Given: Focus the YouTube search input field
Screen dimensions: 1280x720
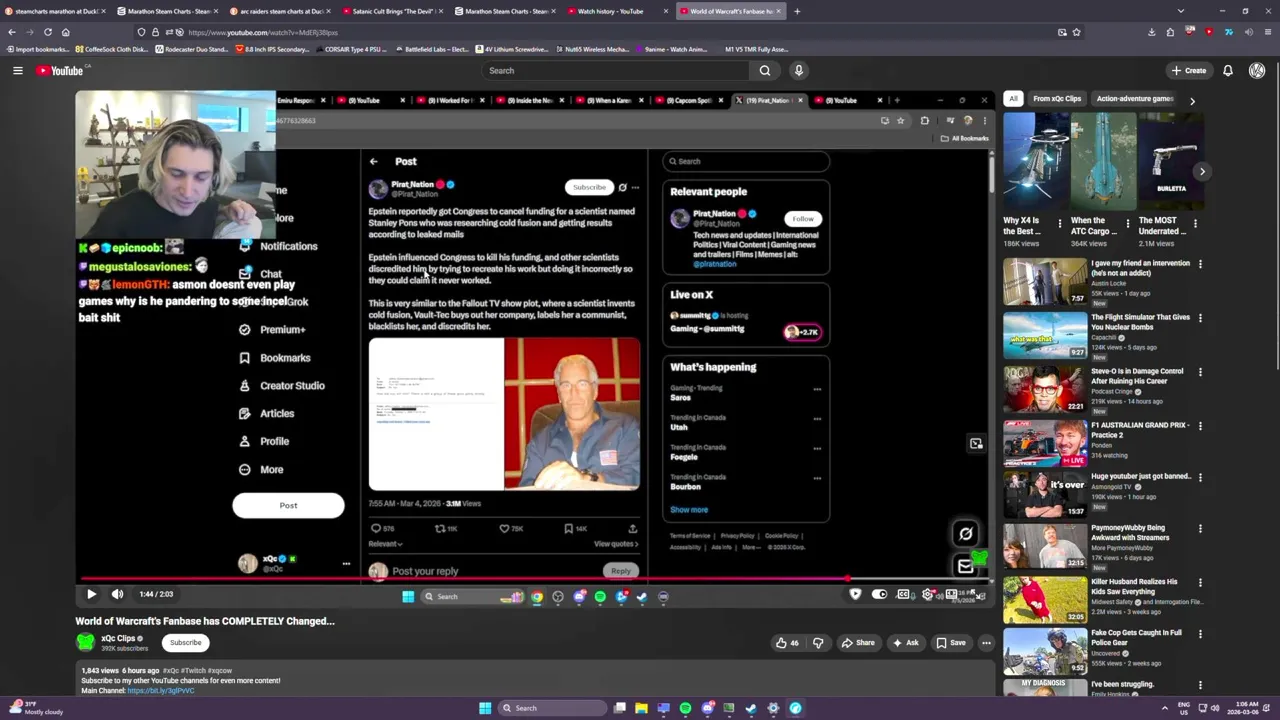Looking at the screenshot, I should 616,70.
